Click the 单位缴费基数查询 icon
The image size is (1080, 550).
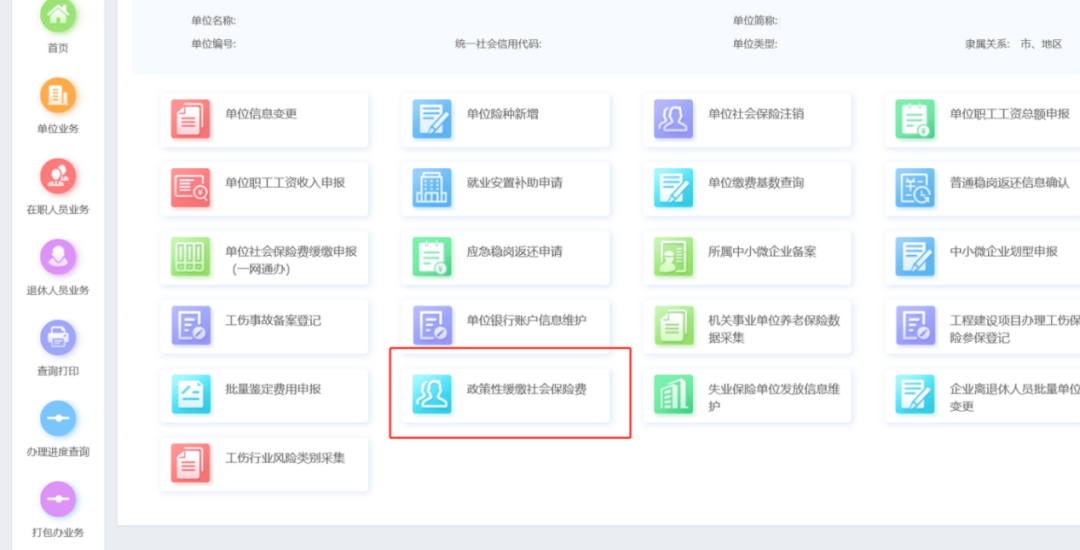(673, 188)
